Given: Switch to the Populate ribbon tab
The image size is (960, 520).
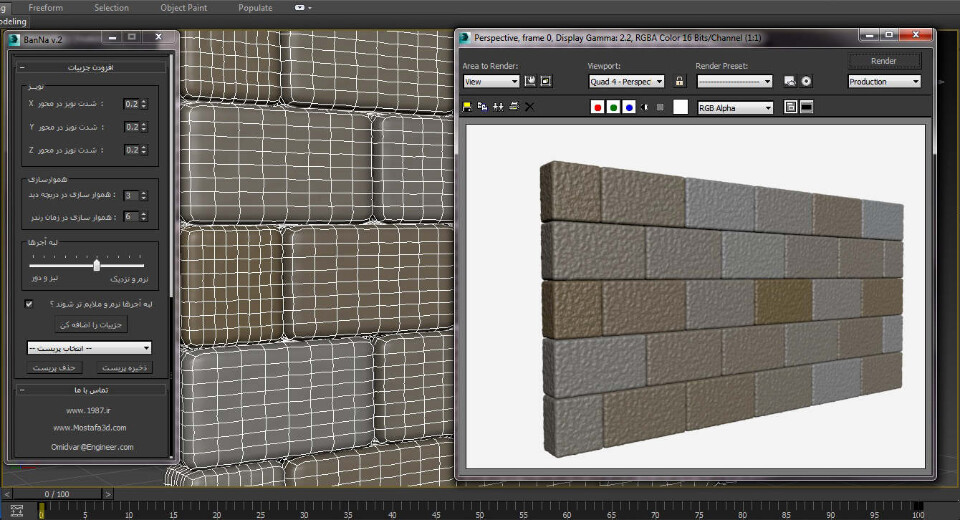Looking at the screenshot, I should 255,8.
